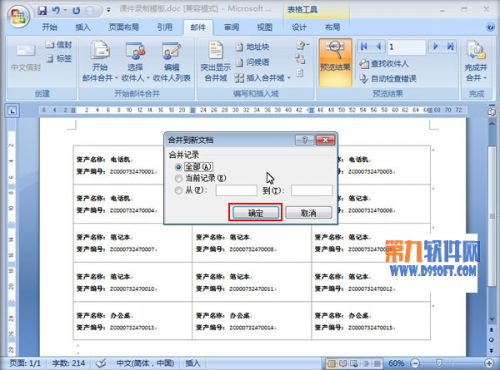Screen dimensions: 500x370
Task: Go to next record
Action: pos(435,46)
